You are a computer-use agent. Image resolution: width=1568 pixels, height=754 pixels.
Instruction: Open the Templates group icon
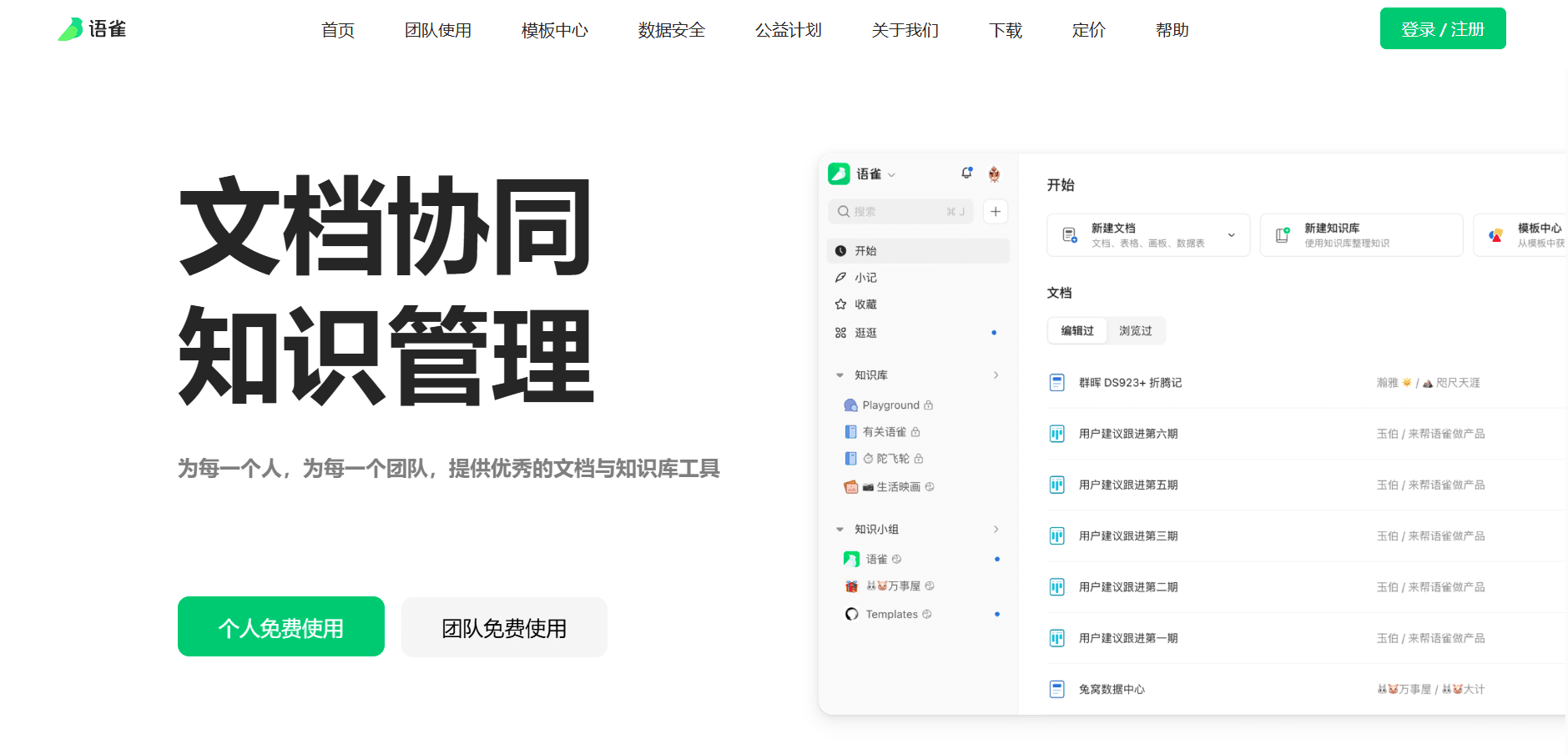(x=851, y=614)
